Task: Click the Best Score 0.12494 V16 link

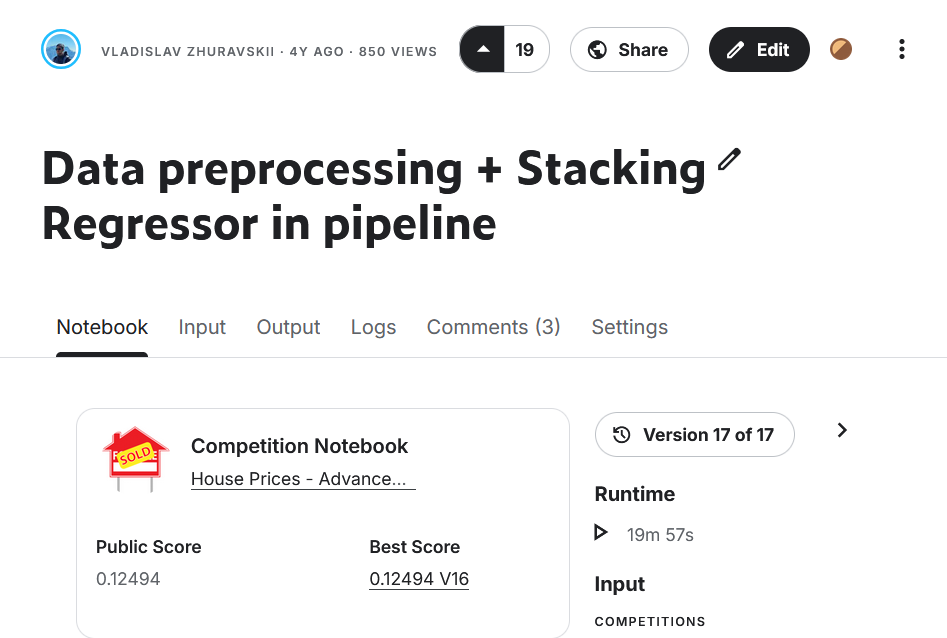Action: 419,578
